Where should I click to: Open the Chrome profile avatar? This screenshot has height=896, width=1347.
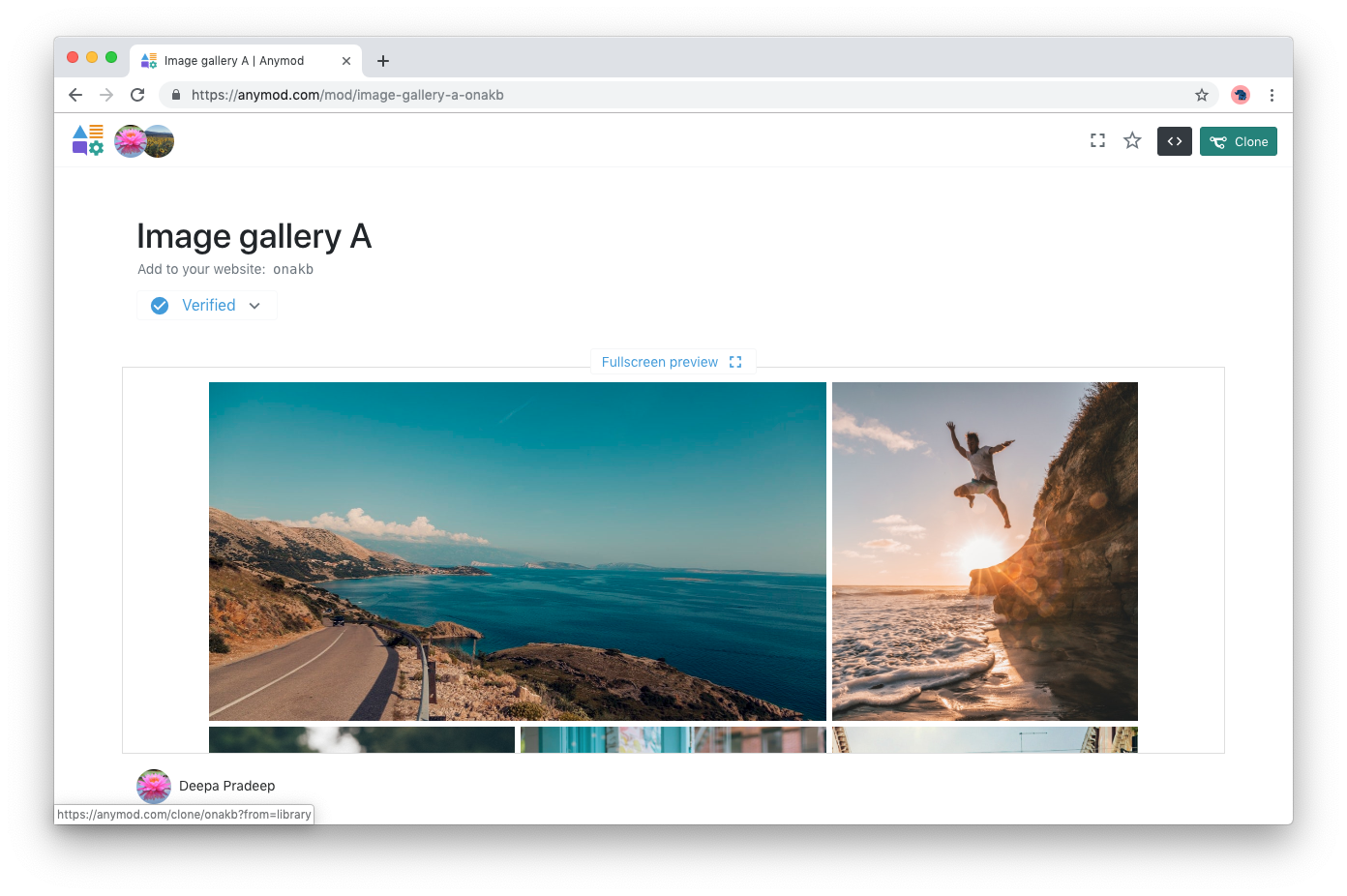(x=1241, y=95)
